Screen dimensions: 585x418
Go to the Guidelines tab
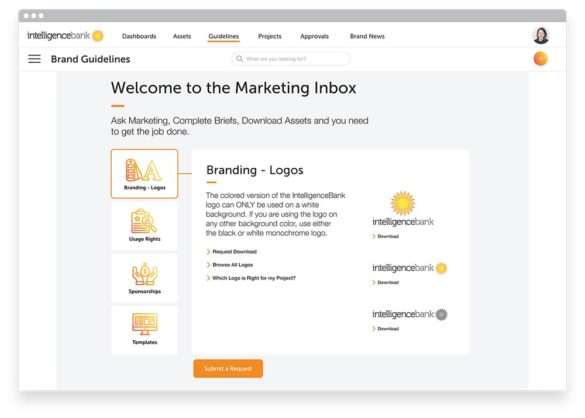[223, 36]
